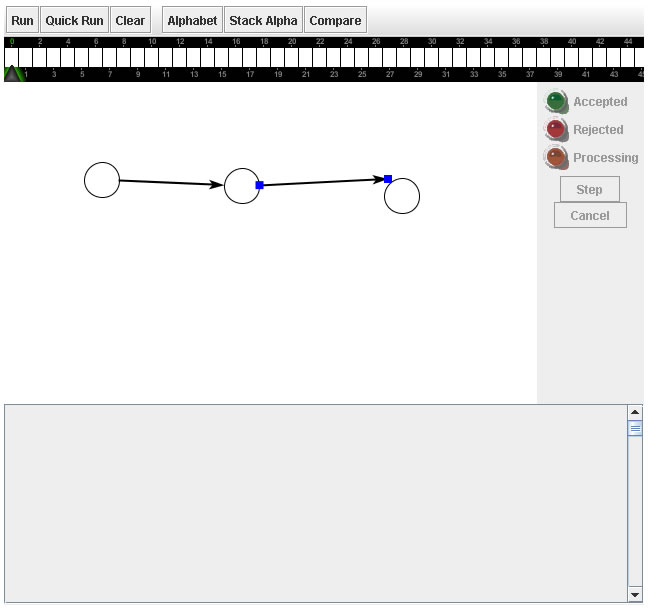Screen dimensions: 655x609
Task: Select the middle state circle
Action: pyautogui.click(x=241, y=186)
